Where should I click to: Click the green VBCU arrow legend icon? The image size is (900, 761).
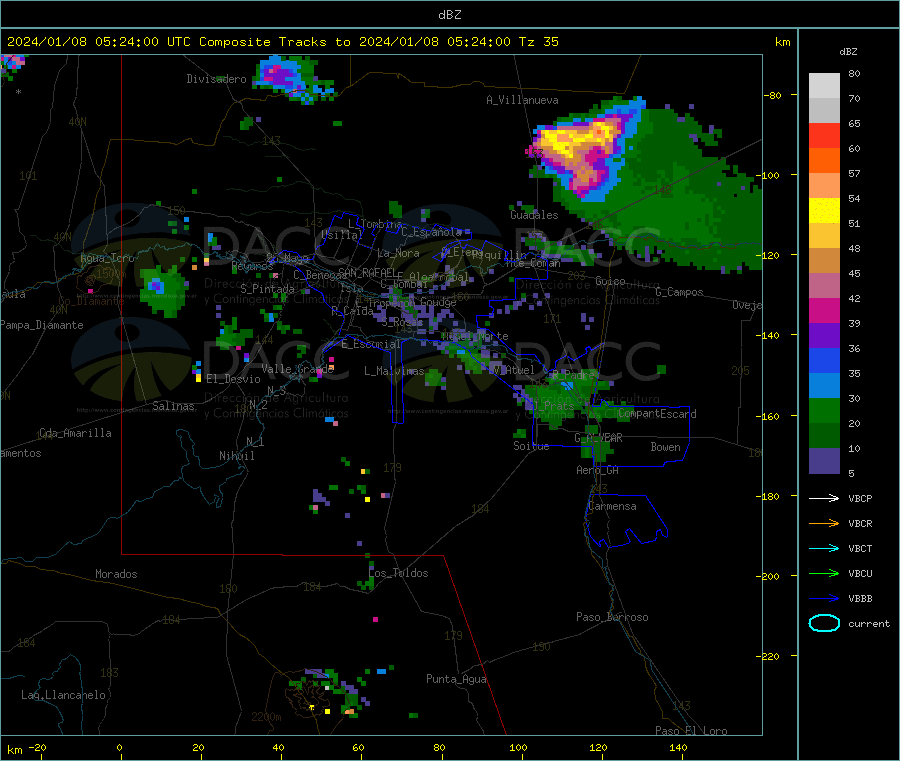click(x=824, y=573)
